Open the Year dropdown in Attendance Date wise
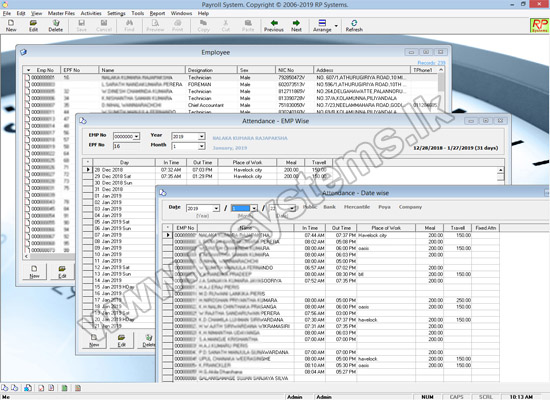This screenshot has height=400, width=550. (x=216, y=208)
